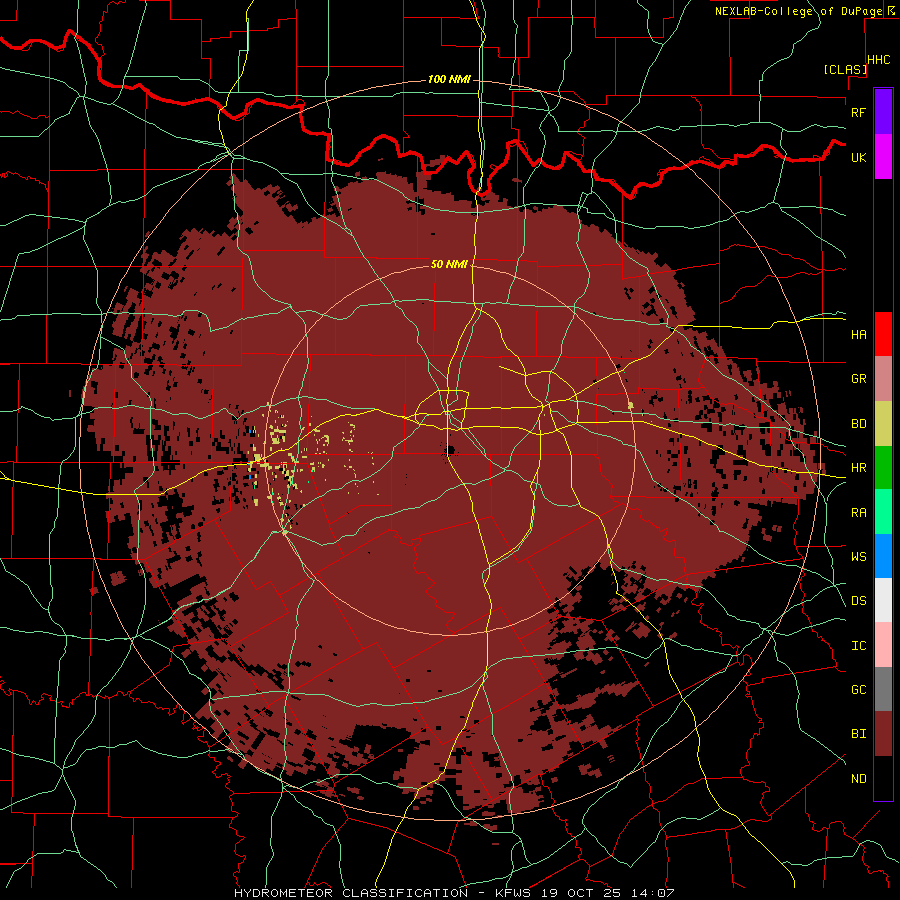Click the HA legend label
Screen dimensions: 900x900
858,335
